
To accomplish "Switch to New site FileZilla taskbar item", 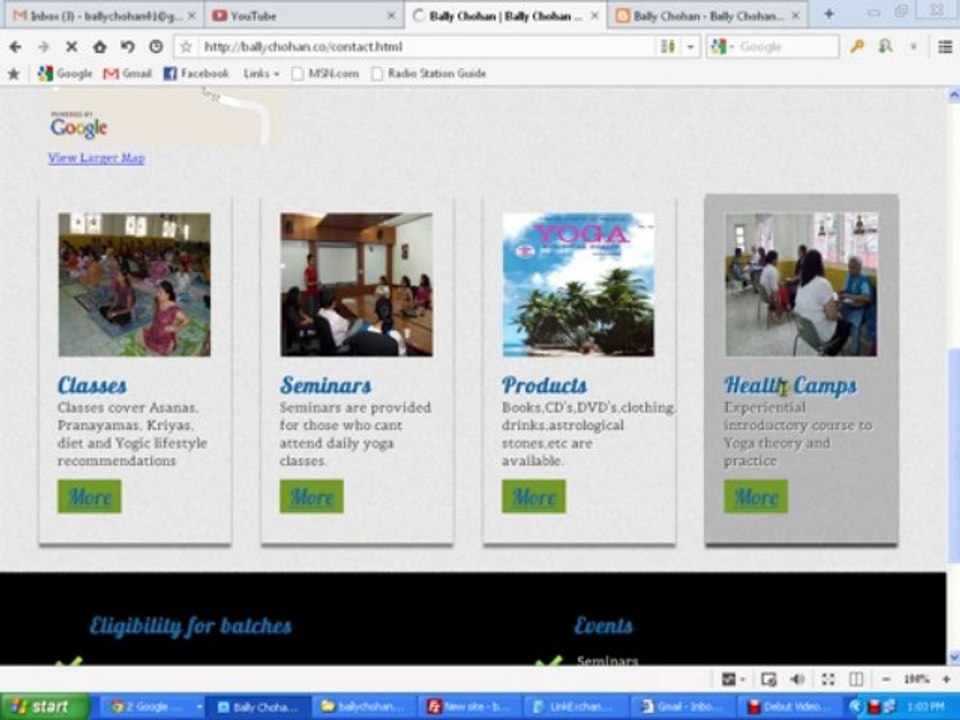I will pos(468,707).
